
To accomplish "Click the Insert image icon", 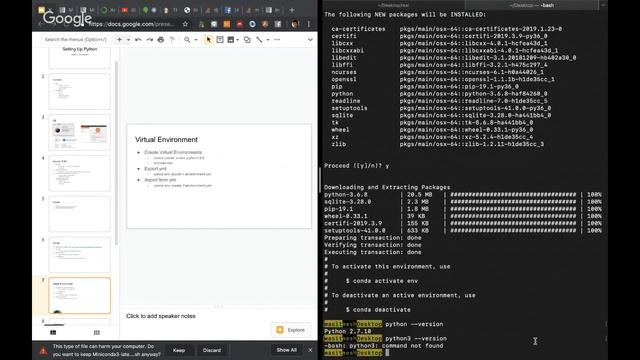I will pyautogui.click(x=231, y=40).
